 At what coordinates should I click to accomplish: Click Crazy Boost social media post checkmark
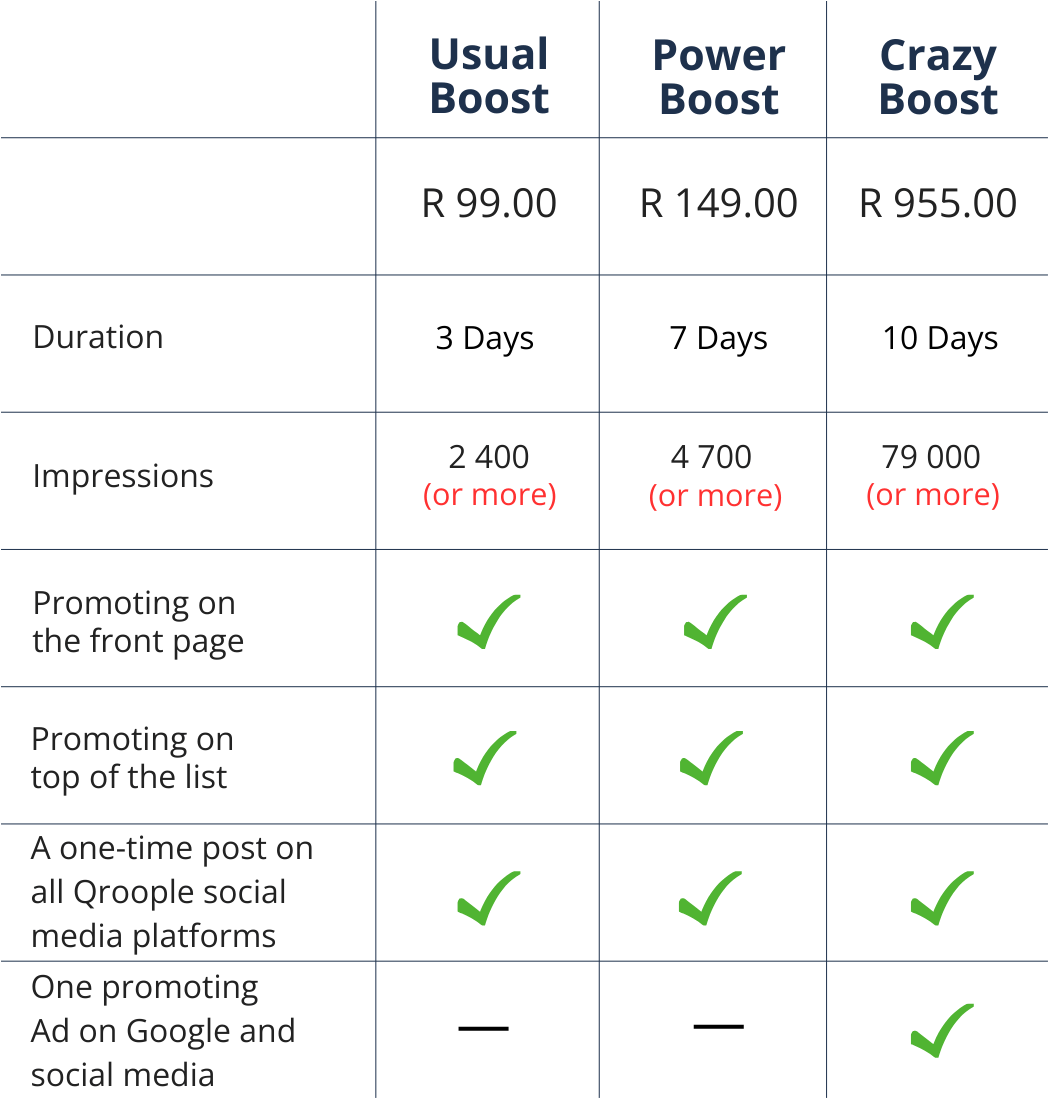pos(941,898)
